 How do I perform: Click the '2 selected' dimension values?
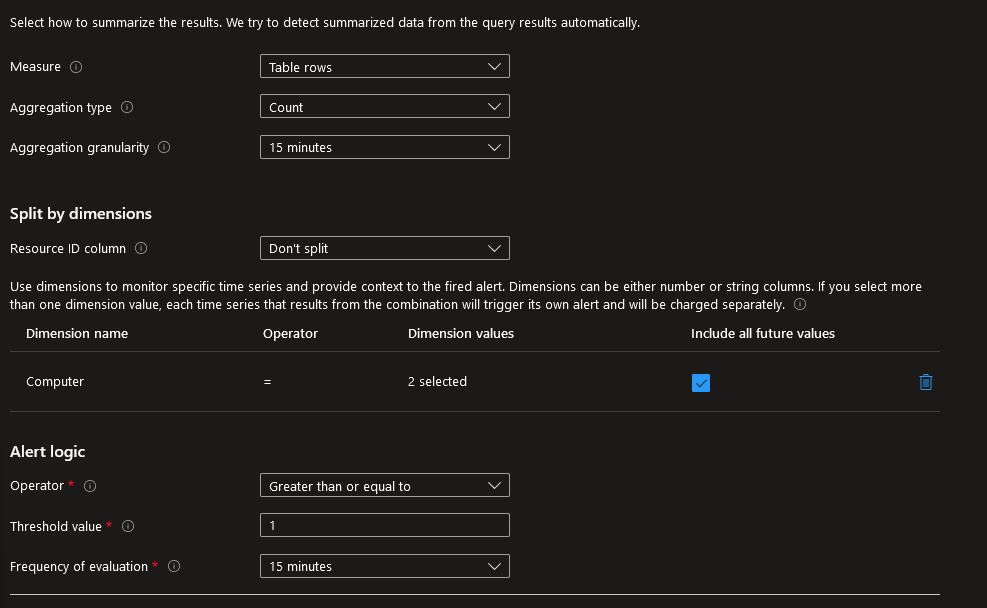pyautogui.click(x=437, y=382)
